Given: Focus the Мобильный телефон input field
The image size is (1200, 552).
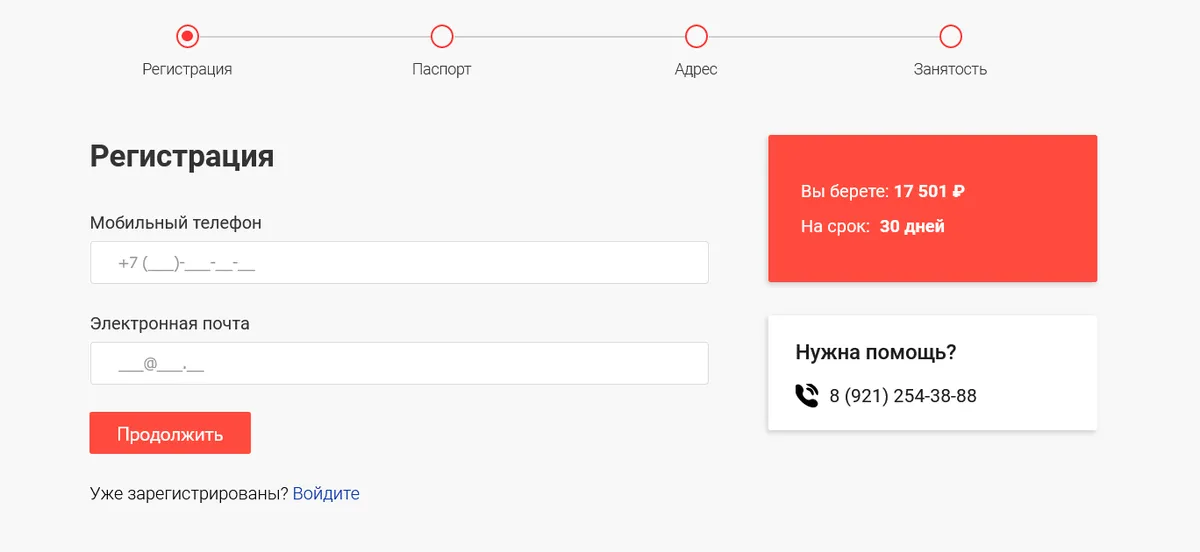Looking at the screenshot, I should tap(399, 263).
